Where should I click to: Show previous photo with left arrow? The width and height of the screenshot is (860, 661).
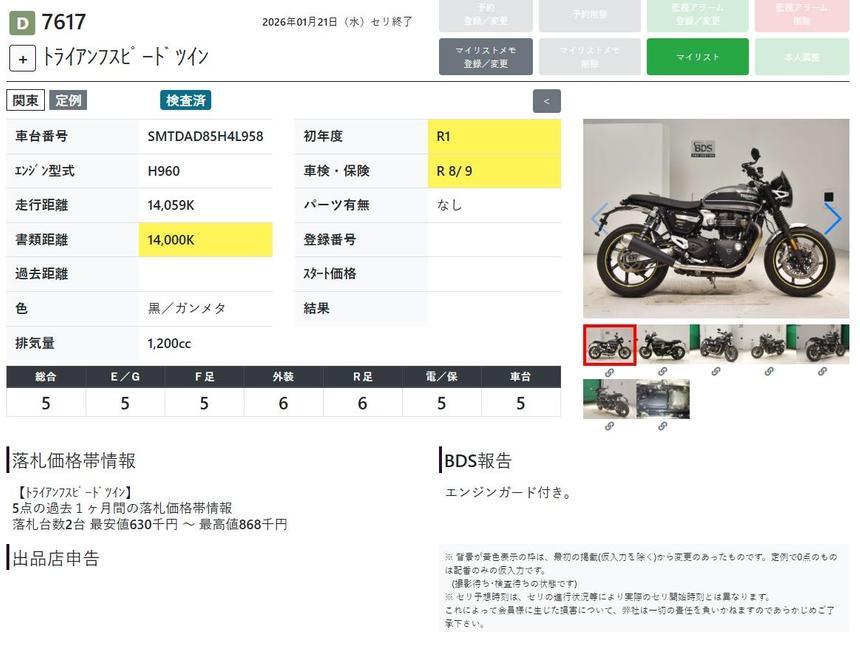(599, 219)
